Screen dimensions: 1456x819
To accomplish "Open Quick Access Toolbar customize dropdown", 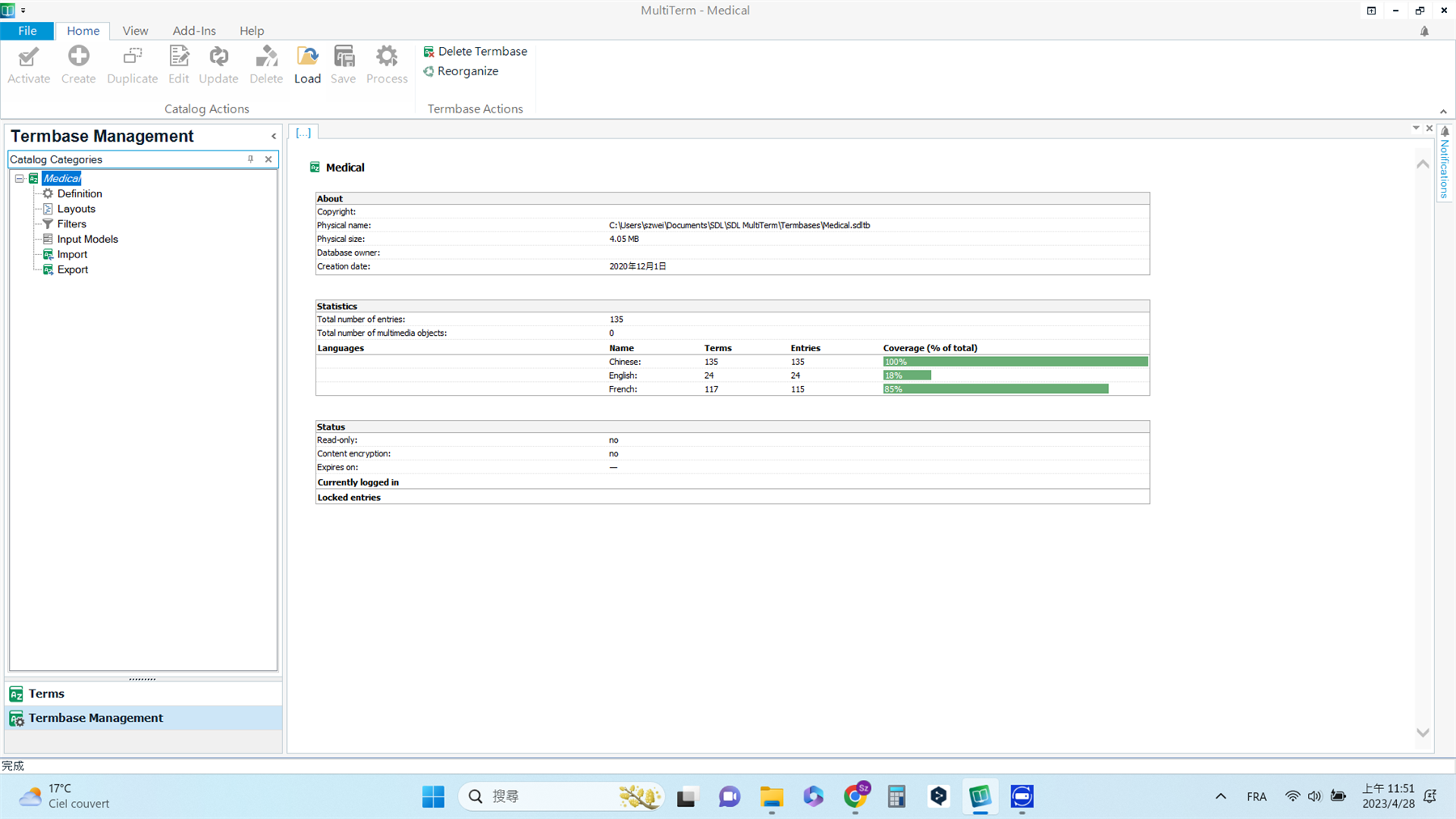I will coord(23,11).
